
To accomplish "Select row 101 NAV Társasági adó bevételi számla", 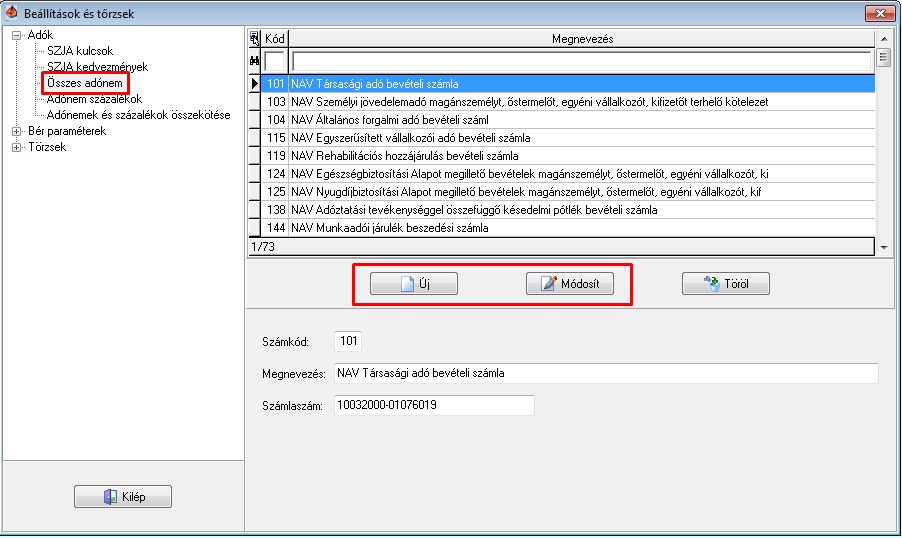I will (x=568, y=84).
